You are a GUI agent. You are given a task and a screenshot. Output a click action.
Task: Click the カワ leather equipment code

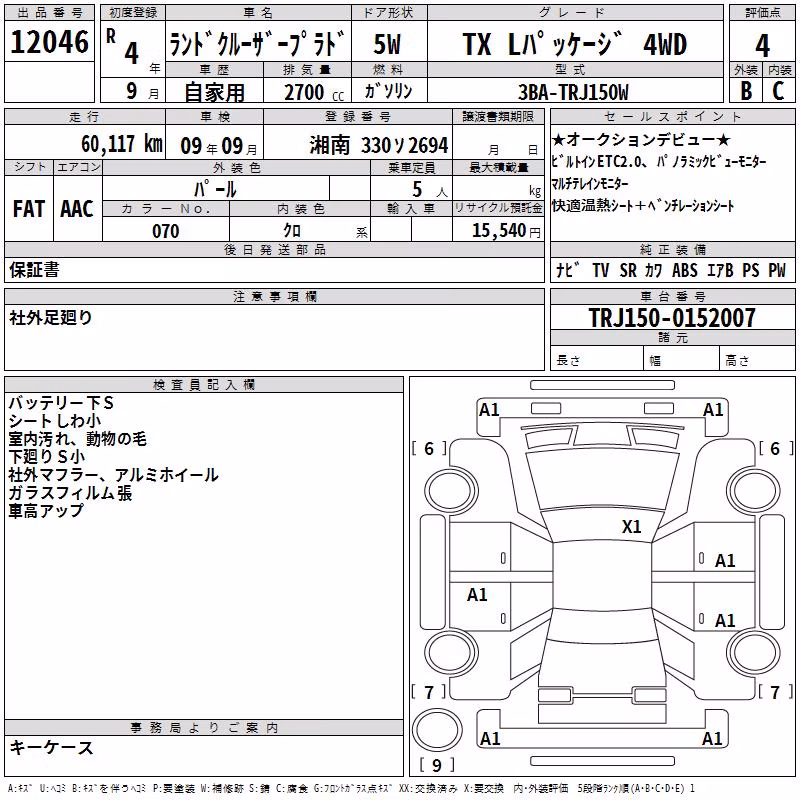(654, 270)
